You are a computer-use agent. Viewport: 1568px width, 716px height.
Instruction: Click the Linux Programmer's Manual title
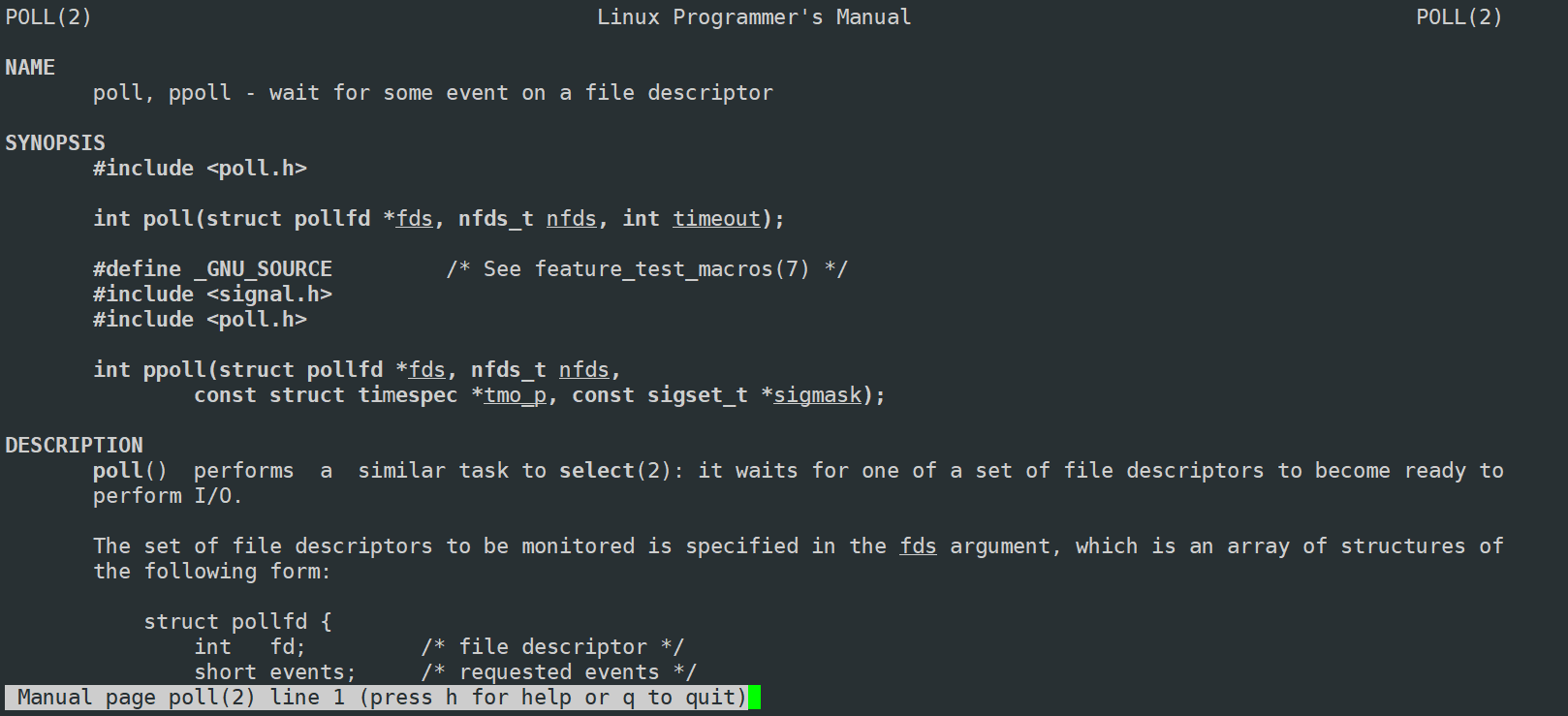[x=754, y=17]
